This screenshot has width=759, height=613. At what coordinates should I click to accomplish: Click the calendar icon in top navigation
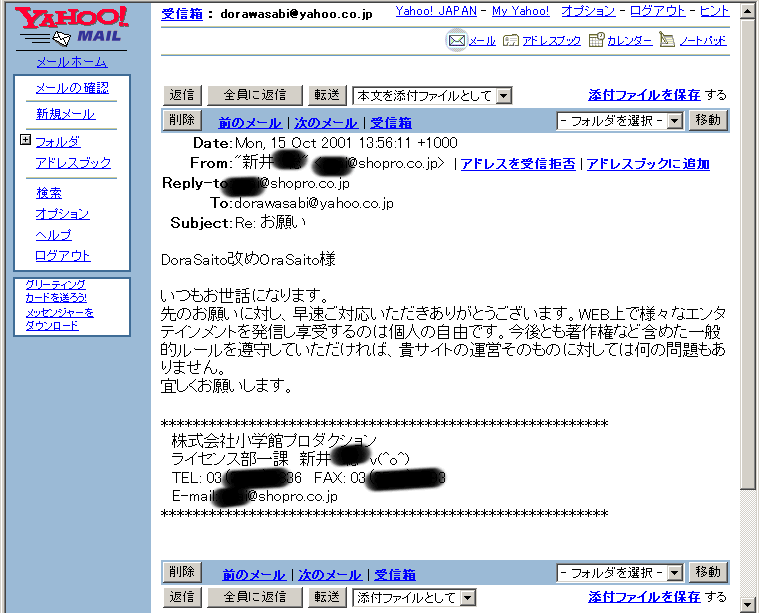[x=596, y=40]
